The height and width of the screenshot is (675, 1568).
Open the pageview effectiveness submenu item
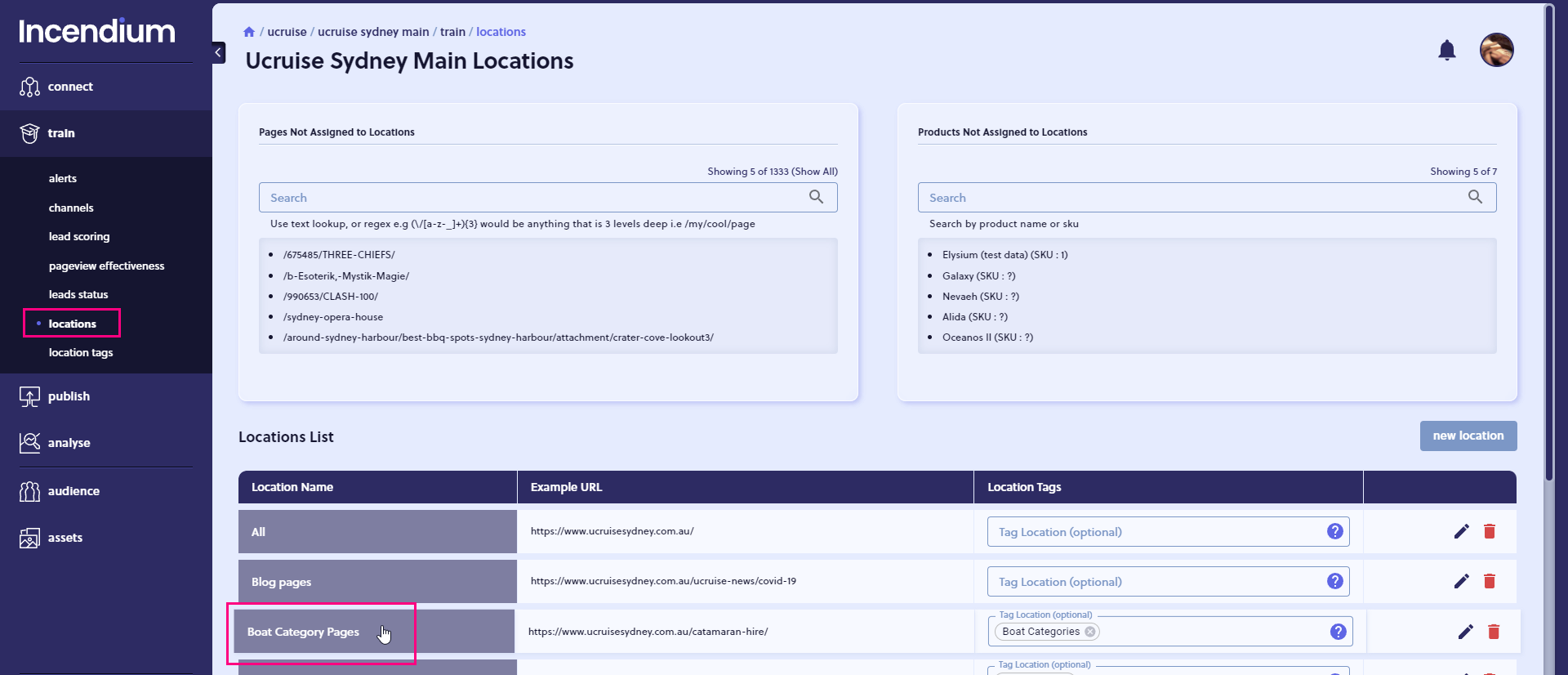click(106, 266)
